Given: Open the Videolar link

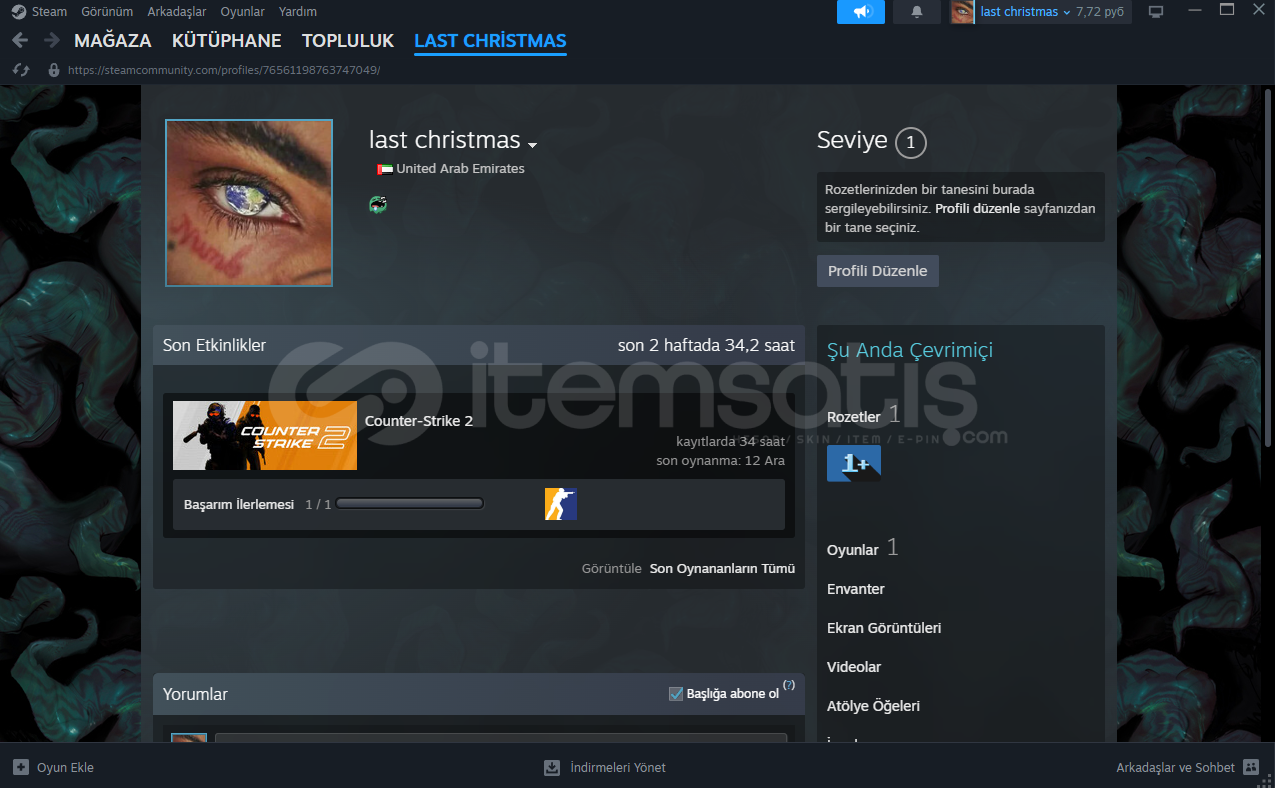Looking at the screenshot, I should [854, 667].
